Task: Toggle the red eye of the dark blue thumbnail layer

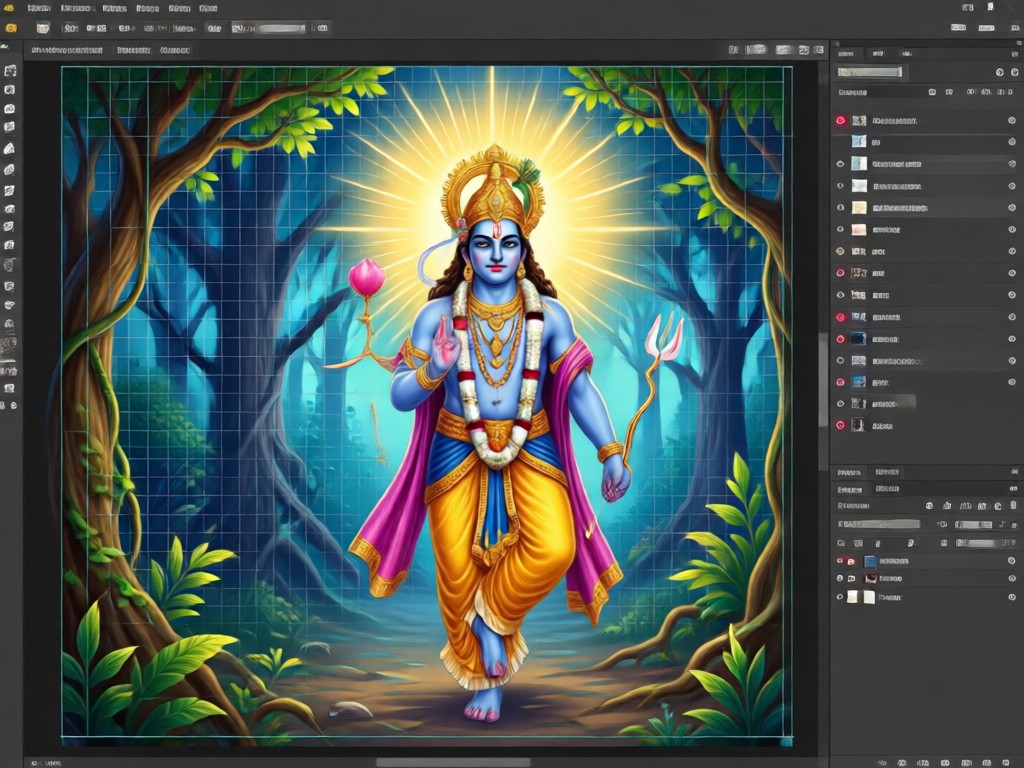Action: click(x=840, y=339)
